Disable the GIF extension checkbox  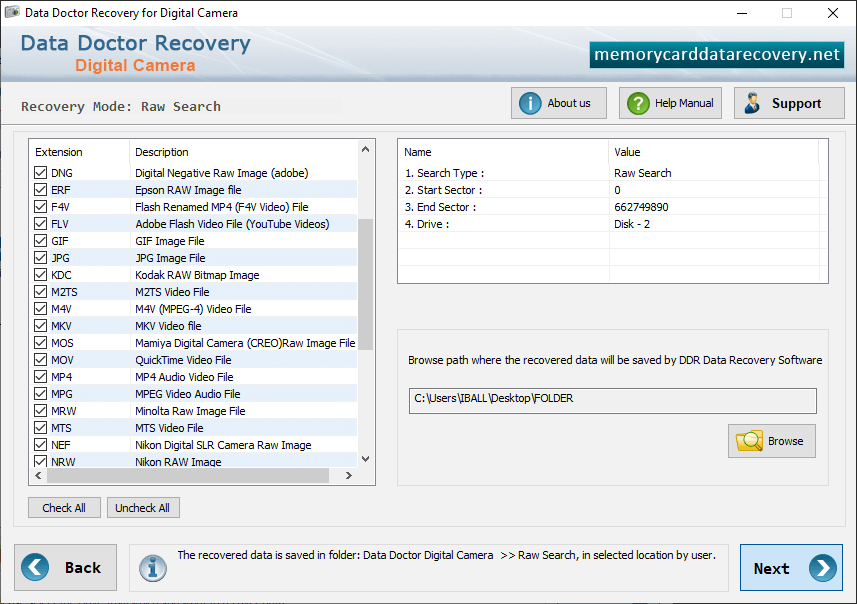40,241
